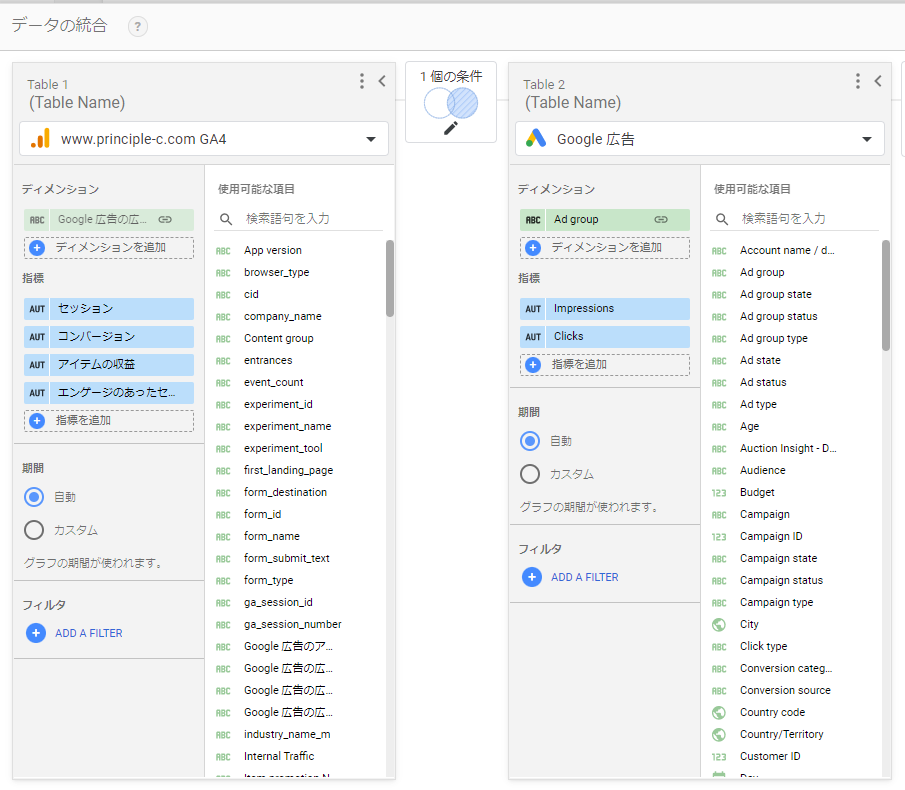Open Table 2 three-dot options menu
The height and width of the screenshot is (790, 905).
coord(858,82)
